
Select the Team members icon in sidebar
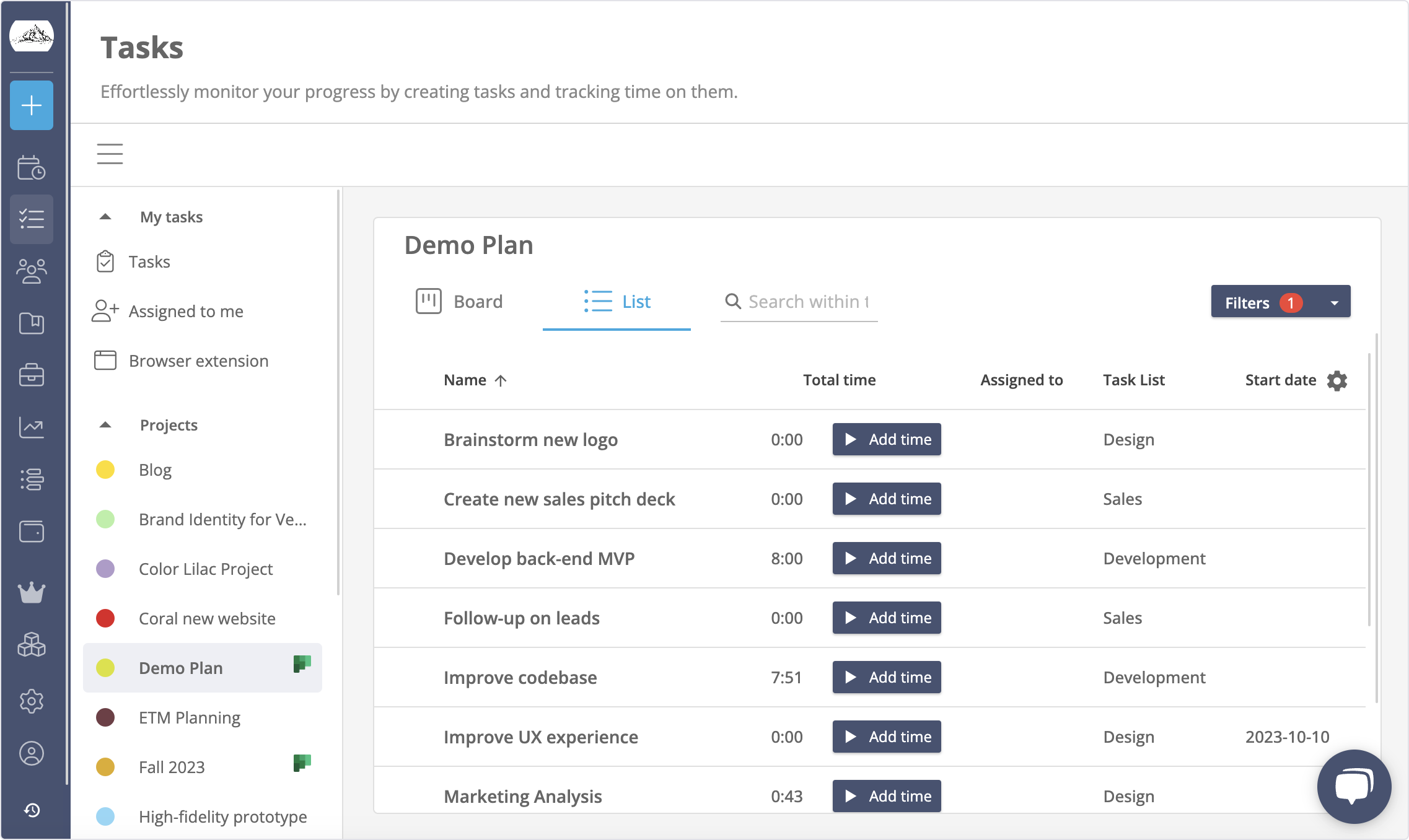[32, 271]
